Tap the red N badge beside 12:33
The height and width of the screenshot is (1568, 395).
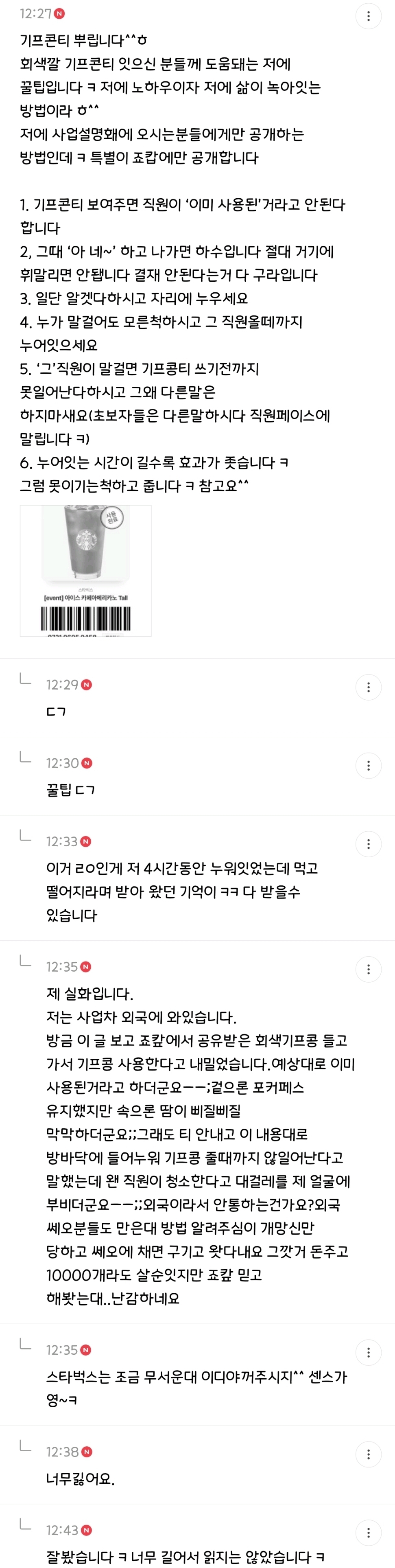click(86, 842)
